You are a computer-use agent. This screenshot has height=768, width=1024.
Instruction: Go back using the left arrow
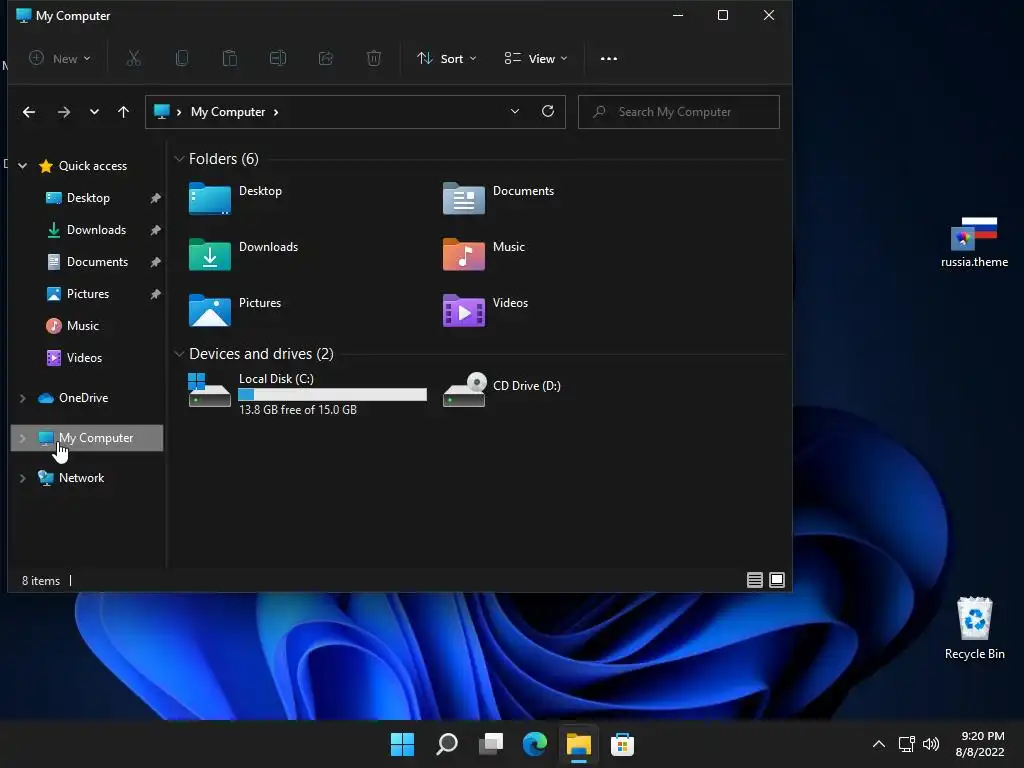[29, 112]
